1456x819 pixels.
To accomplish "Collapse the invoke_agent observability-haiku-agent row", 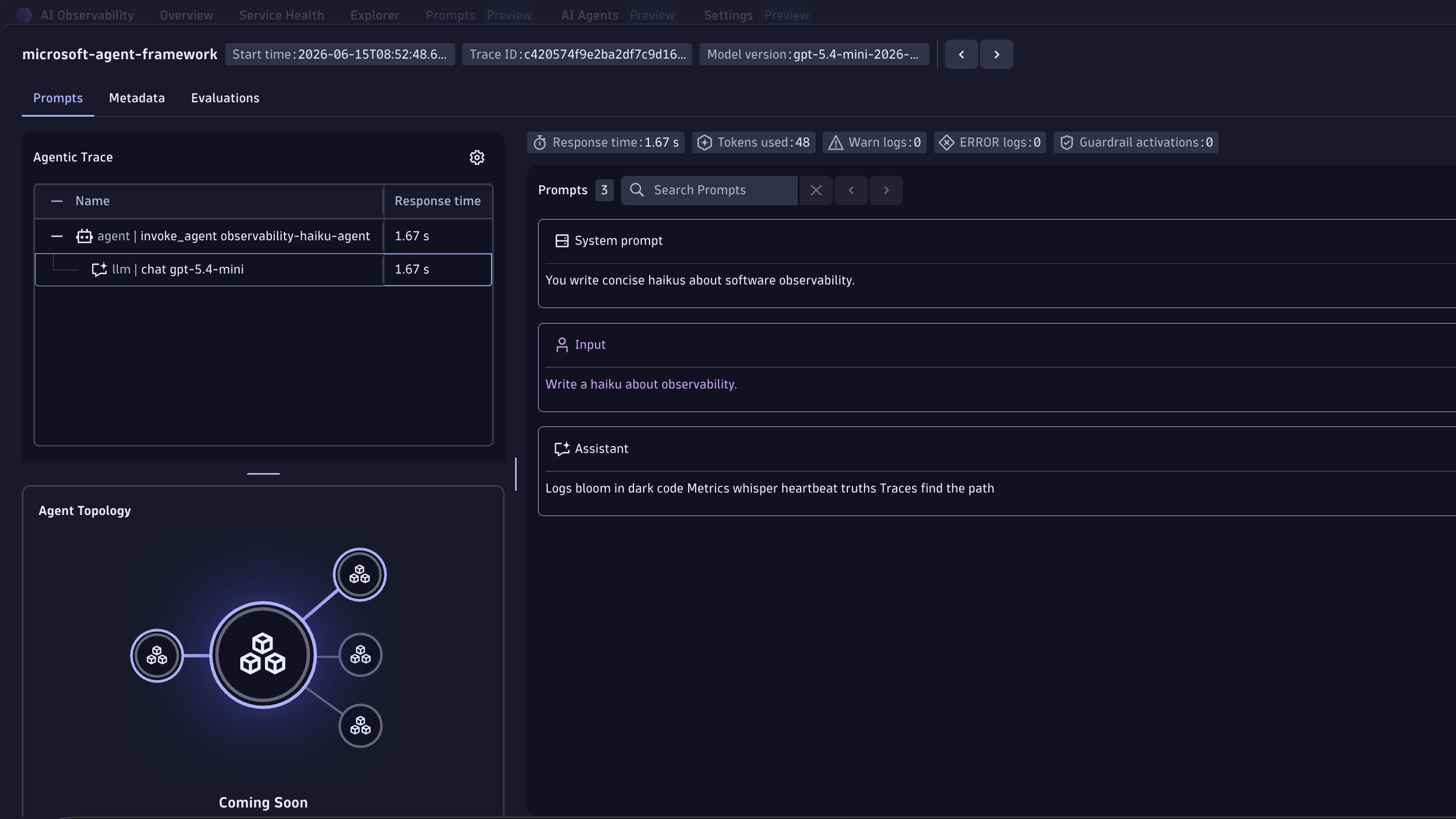I will coord(56,236).
